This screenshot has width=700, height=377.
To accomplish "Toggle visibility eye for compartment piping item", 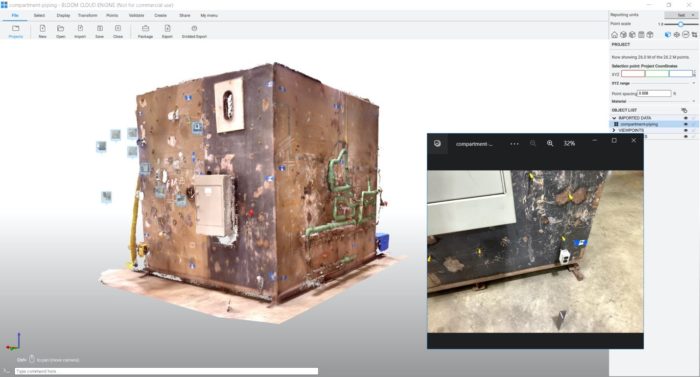I will click(686, 124).
